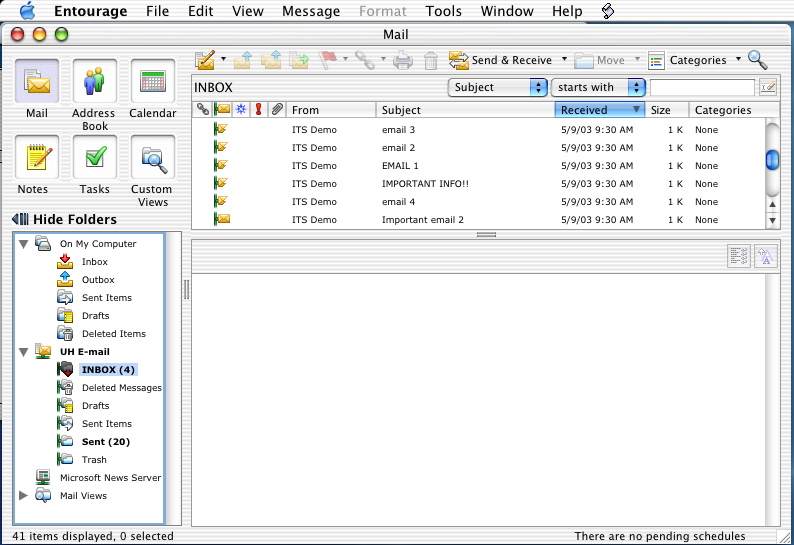Screen dimensions: 794x545
Task: Sort by the Priority exclamation column icon
Action: [258, 109]
